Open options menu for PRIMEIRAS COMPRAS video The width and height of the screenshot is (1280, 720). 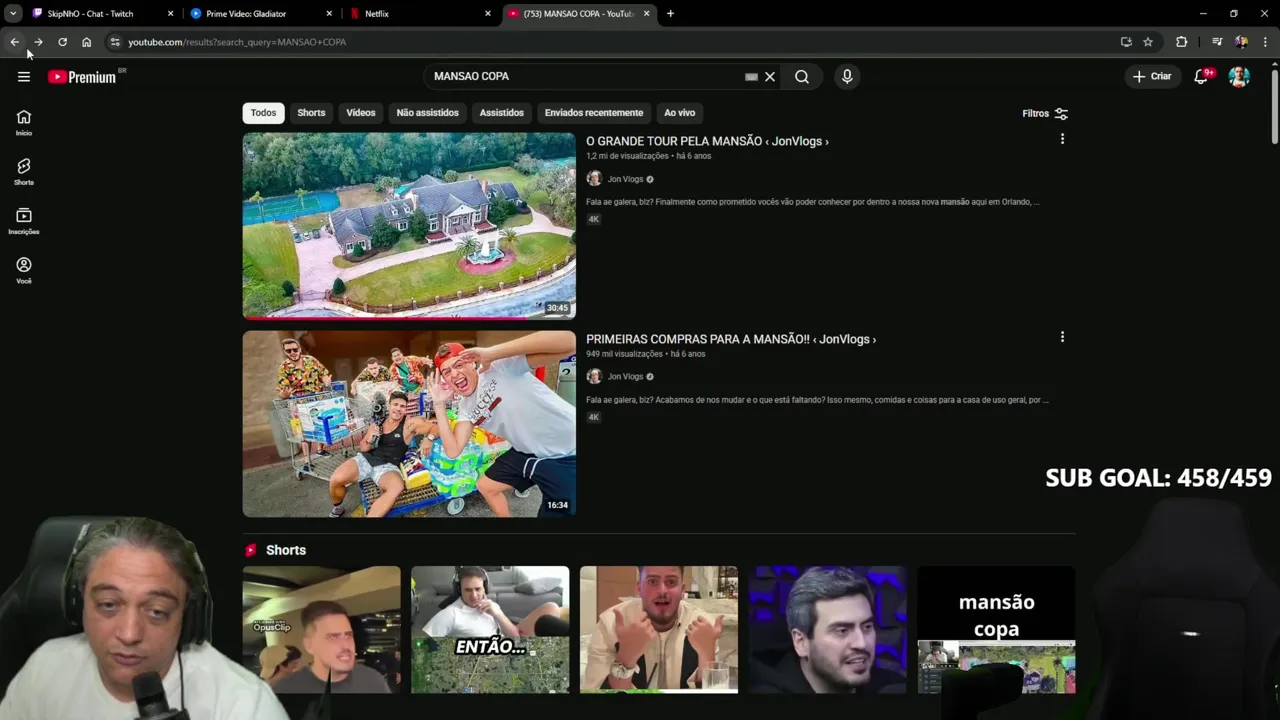coord(1062,337)
